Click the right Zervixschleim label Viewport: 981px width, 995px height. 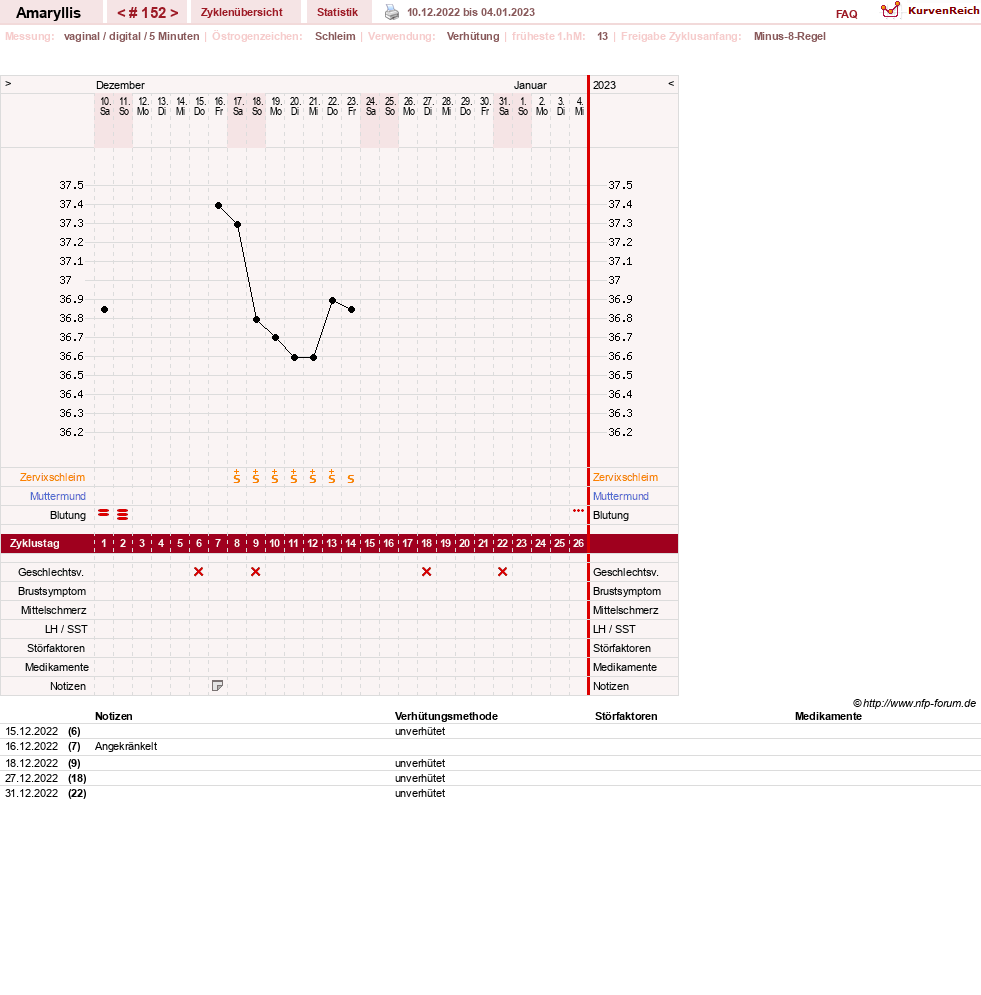pos(625,477)
